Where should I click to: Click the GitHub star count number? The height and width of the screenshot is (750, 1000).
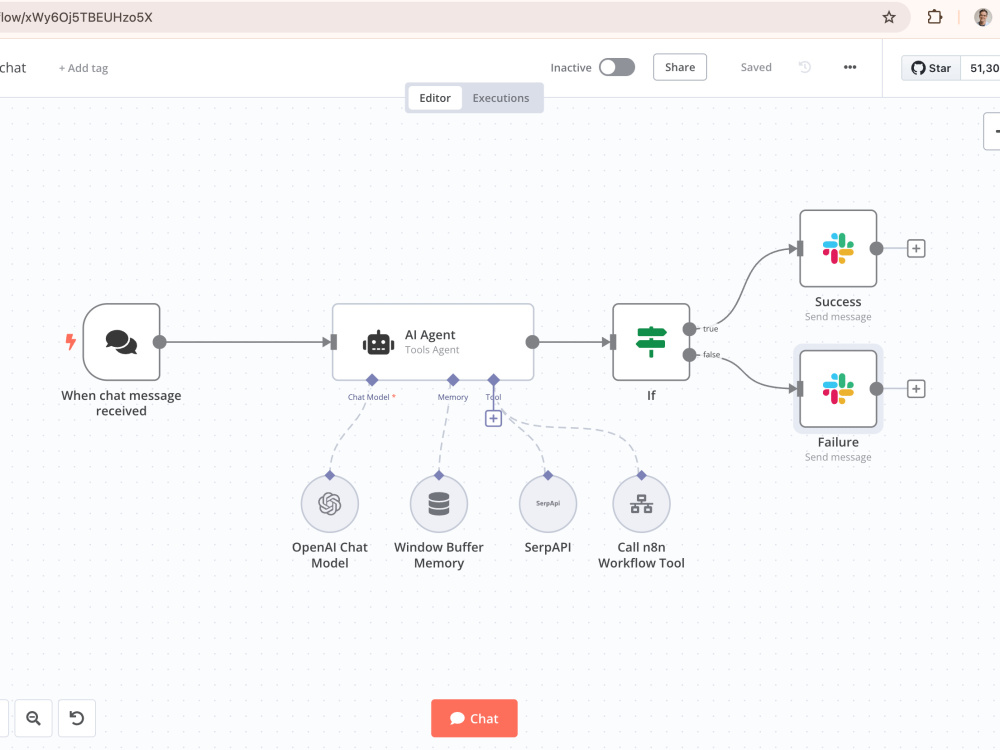[983, 68]
